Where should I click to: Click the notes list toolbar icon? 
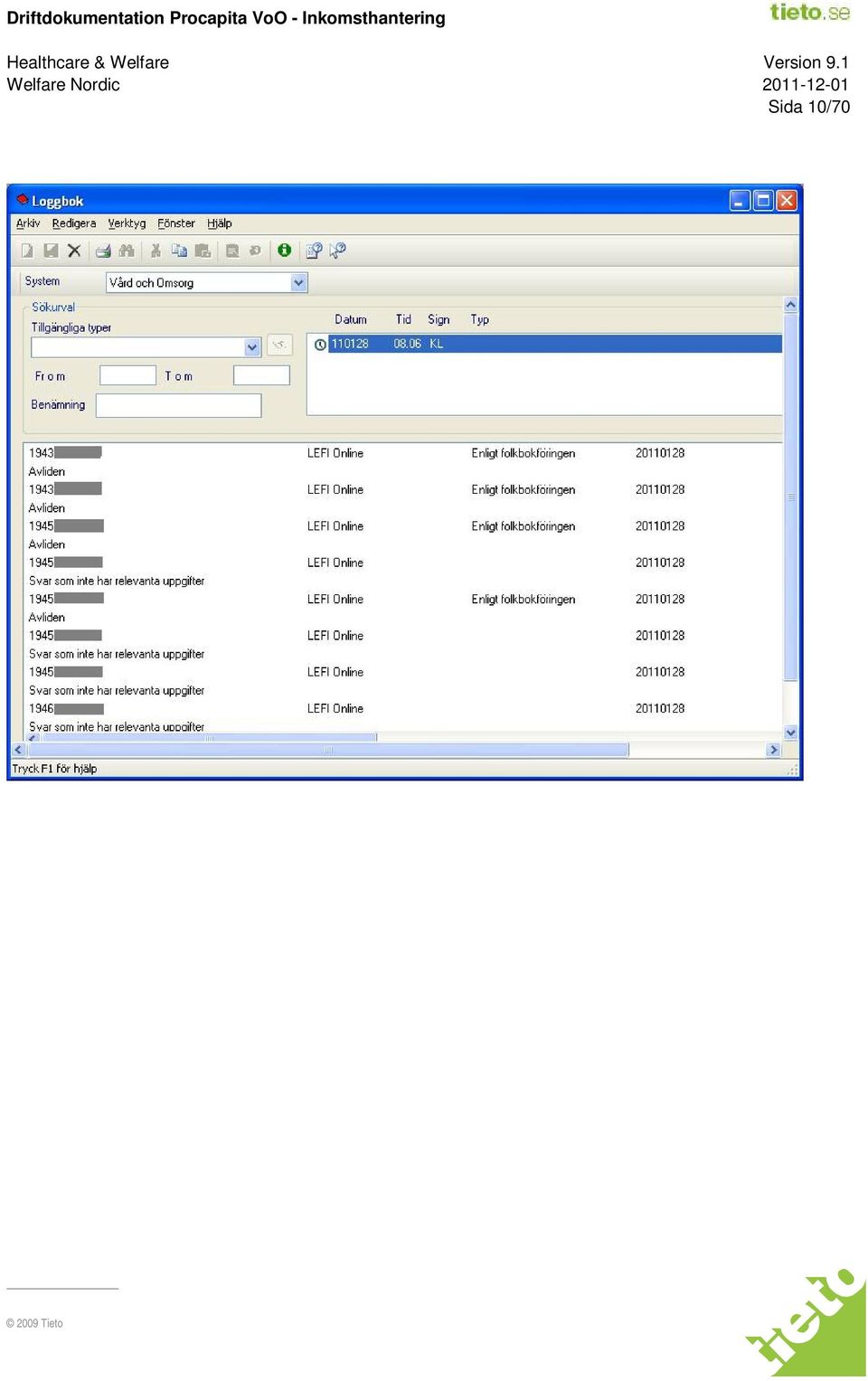click(232, 251)
